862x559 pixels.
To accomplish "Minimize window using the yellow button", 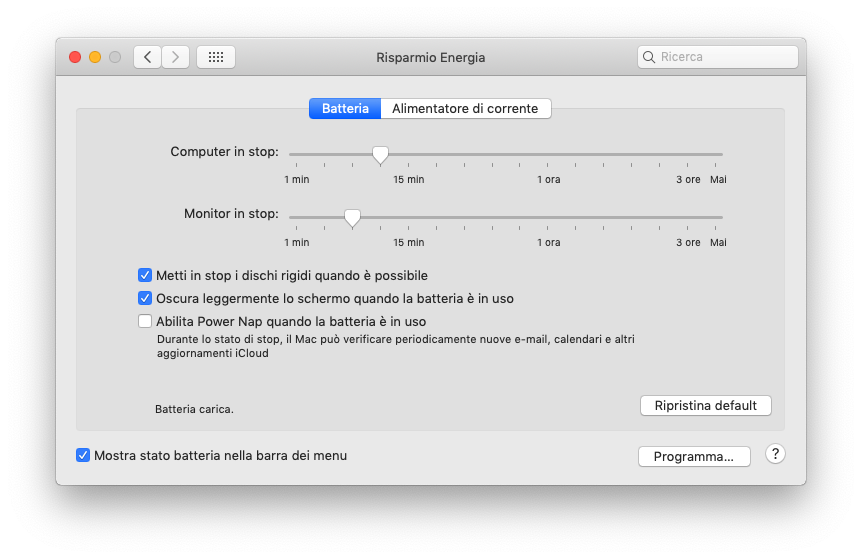I will pos(95,57).
